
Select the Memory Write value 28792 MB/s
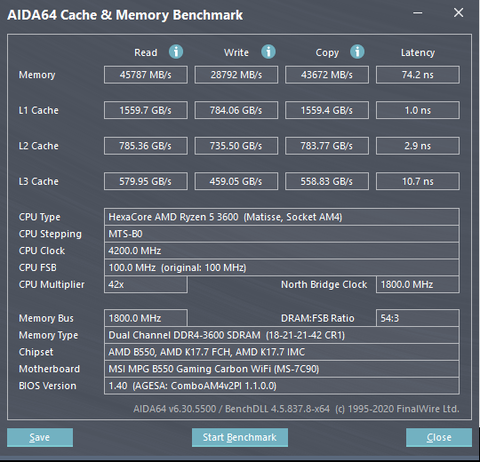[x=236, y=75]
